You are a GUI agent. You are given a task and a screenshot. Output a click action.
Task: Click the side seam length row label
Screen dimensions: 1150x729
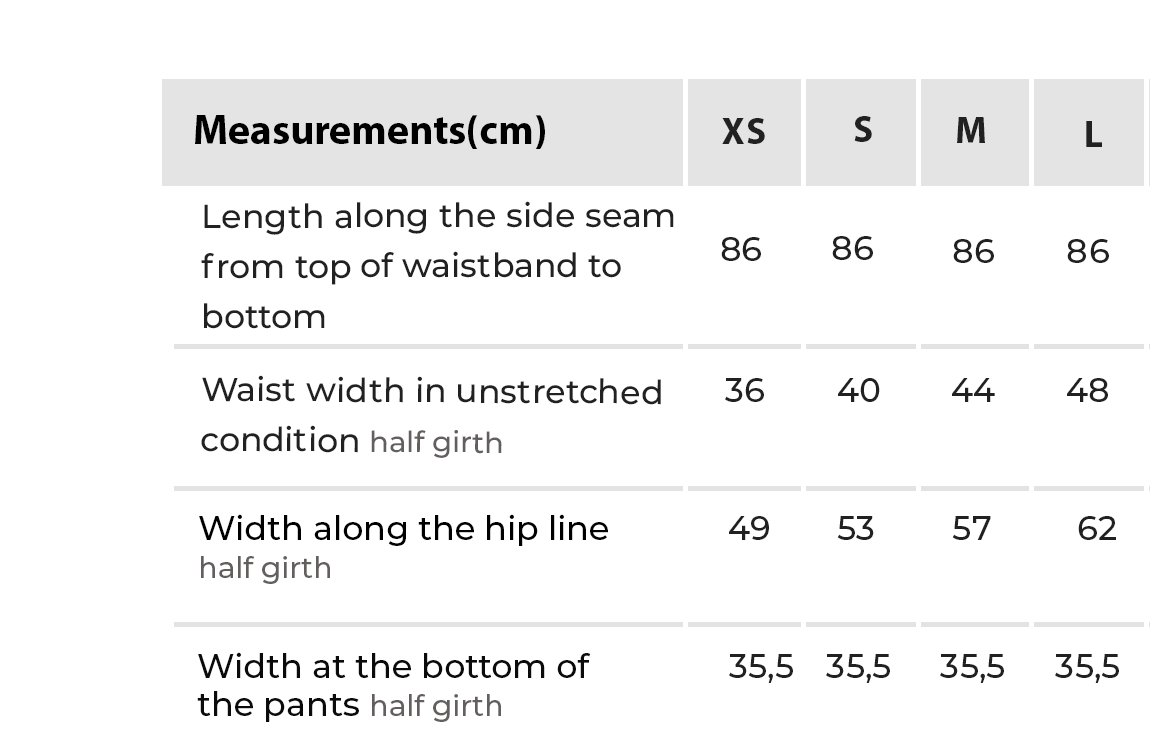(438, 266)
